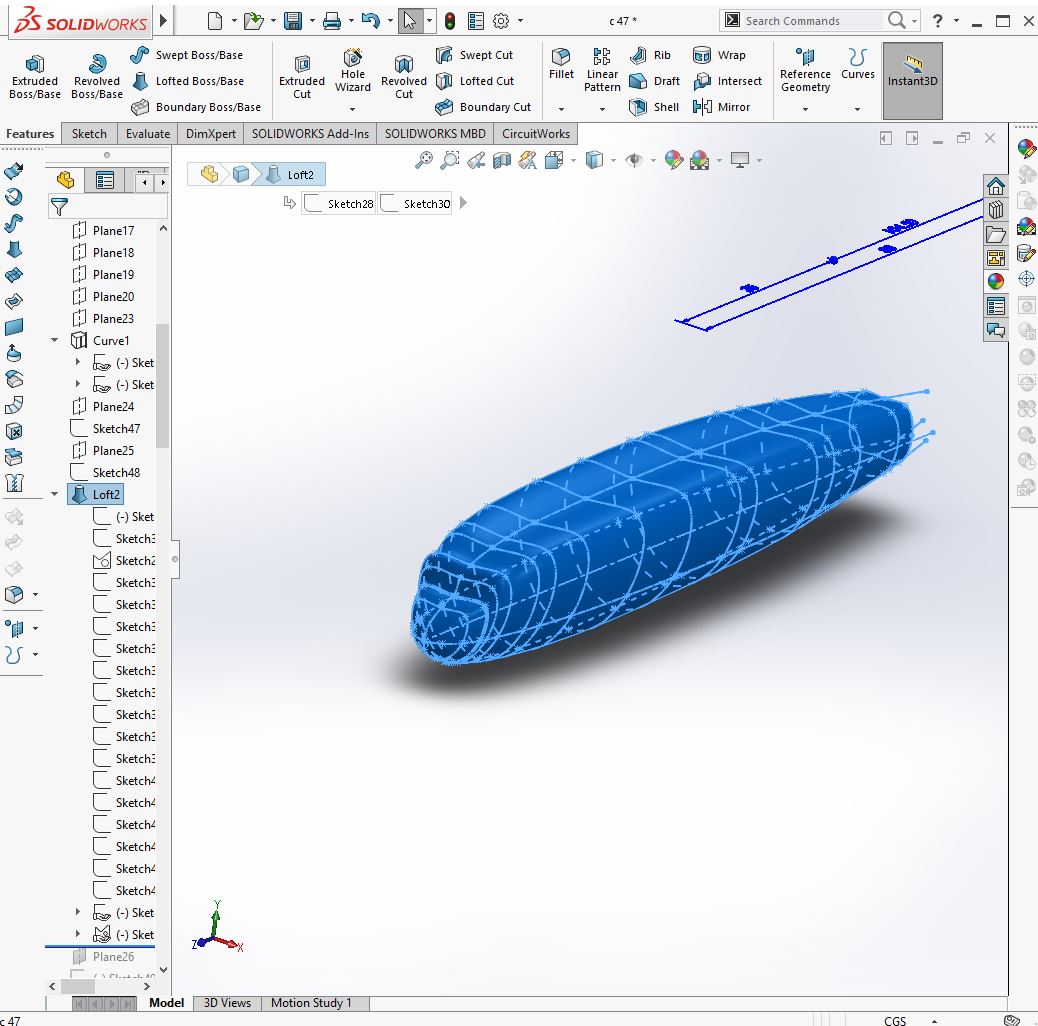Screen dimensions: 1038x1026
Task: Open Appearances, Scenes task pane tab
Action: point(996,281)
